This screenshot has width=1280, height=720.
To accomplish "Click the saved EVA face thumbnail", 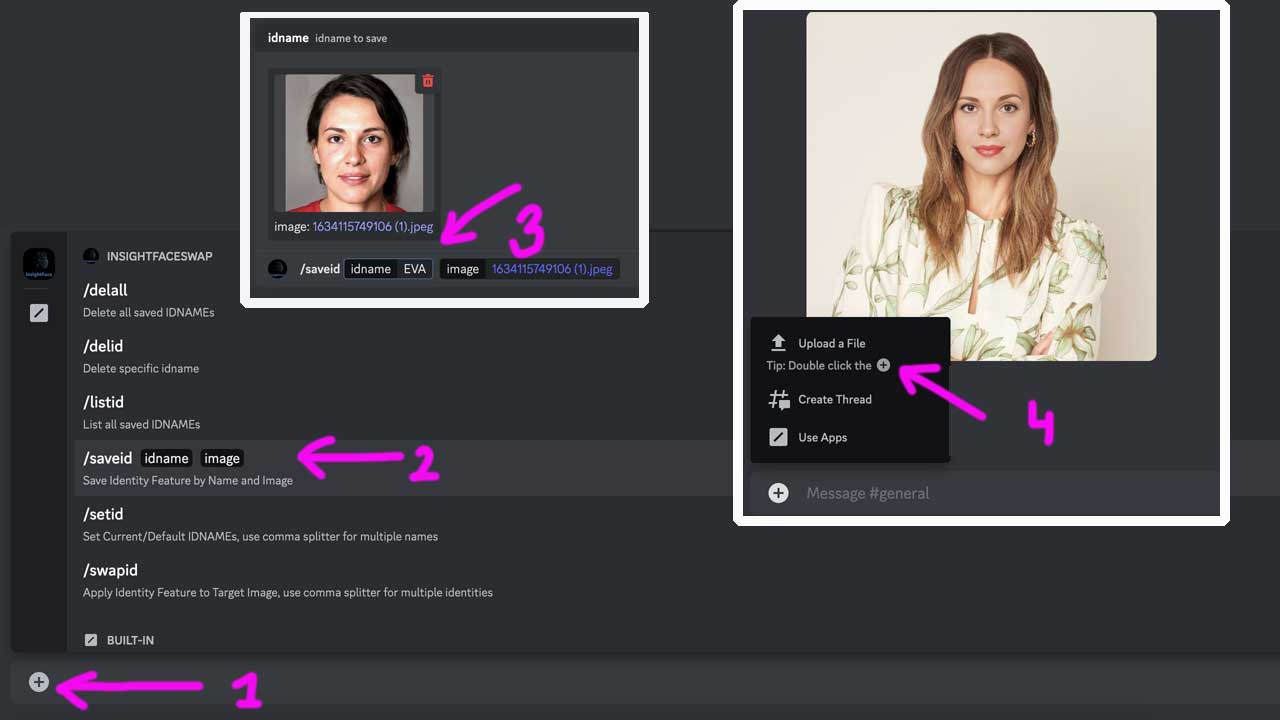I will pos(353,142).
